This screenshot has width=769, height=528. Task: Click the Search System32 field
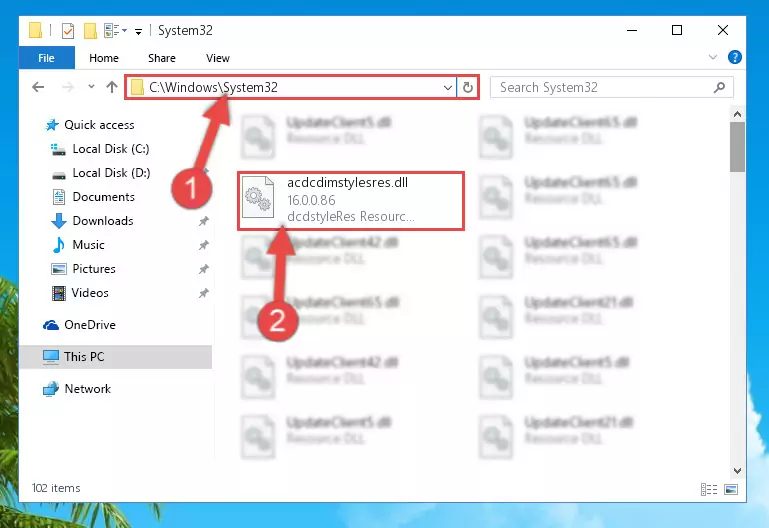[611, 88]
